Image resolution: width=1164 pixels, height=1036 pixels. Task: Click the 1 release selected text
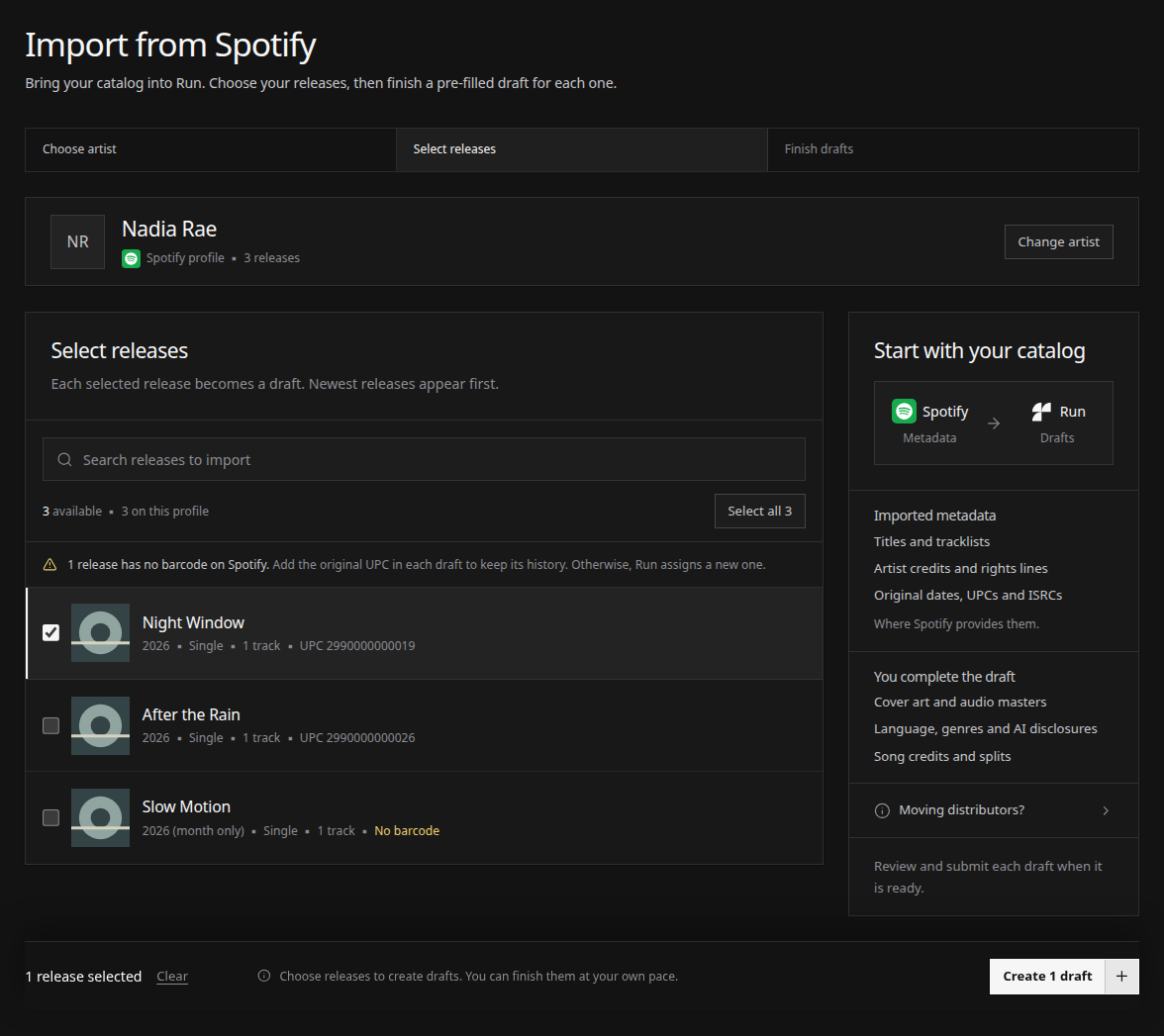[83, 977]
